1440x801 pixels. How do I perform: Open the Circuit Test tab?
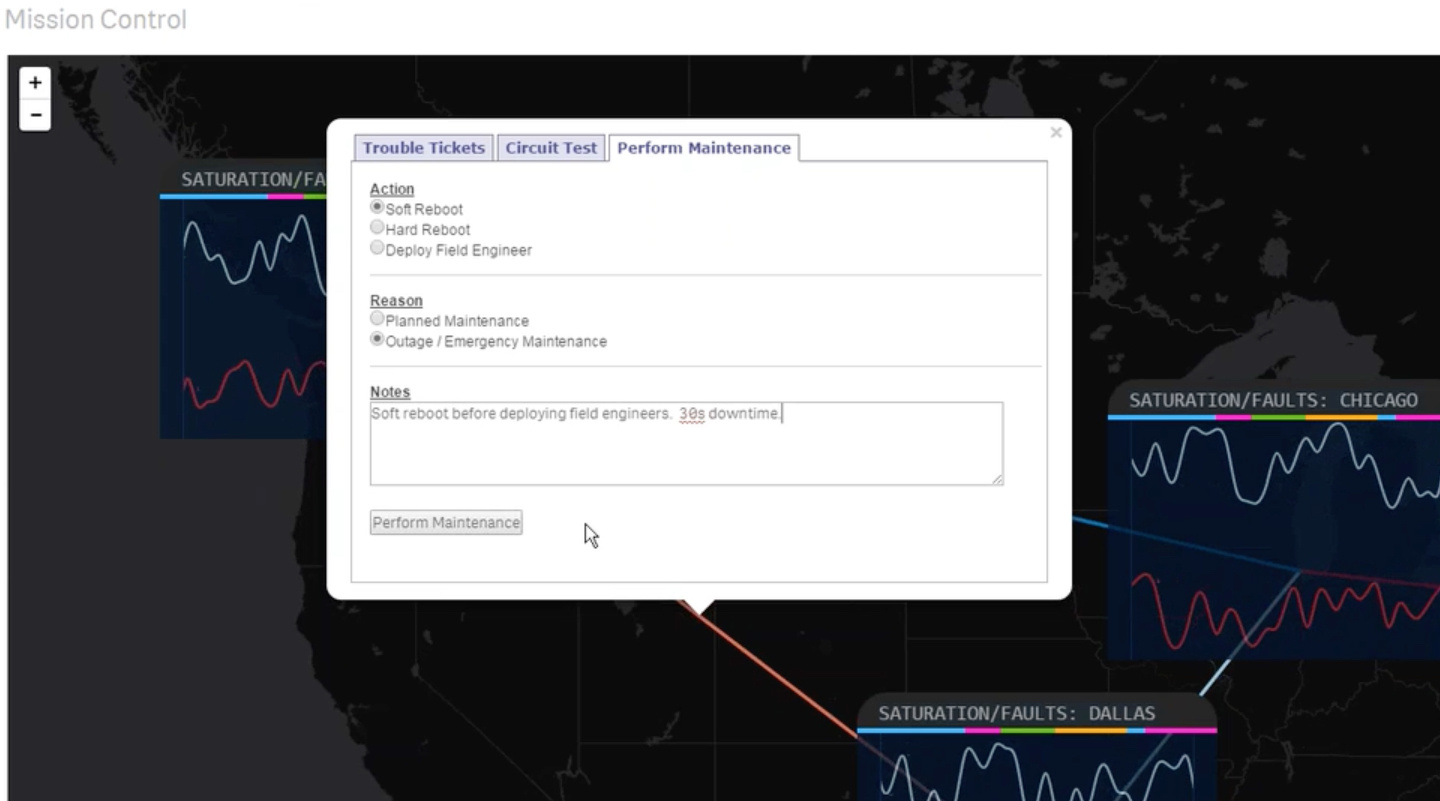coord(551,148)
